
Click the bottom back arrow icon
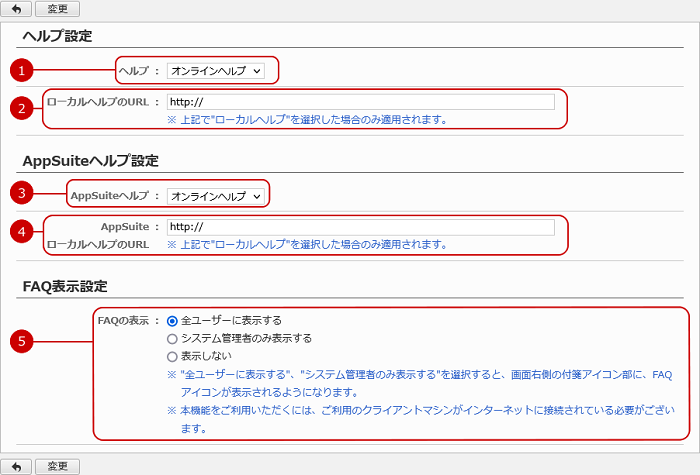16,466
